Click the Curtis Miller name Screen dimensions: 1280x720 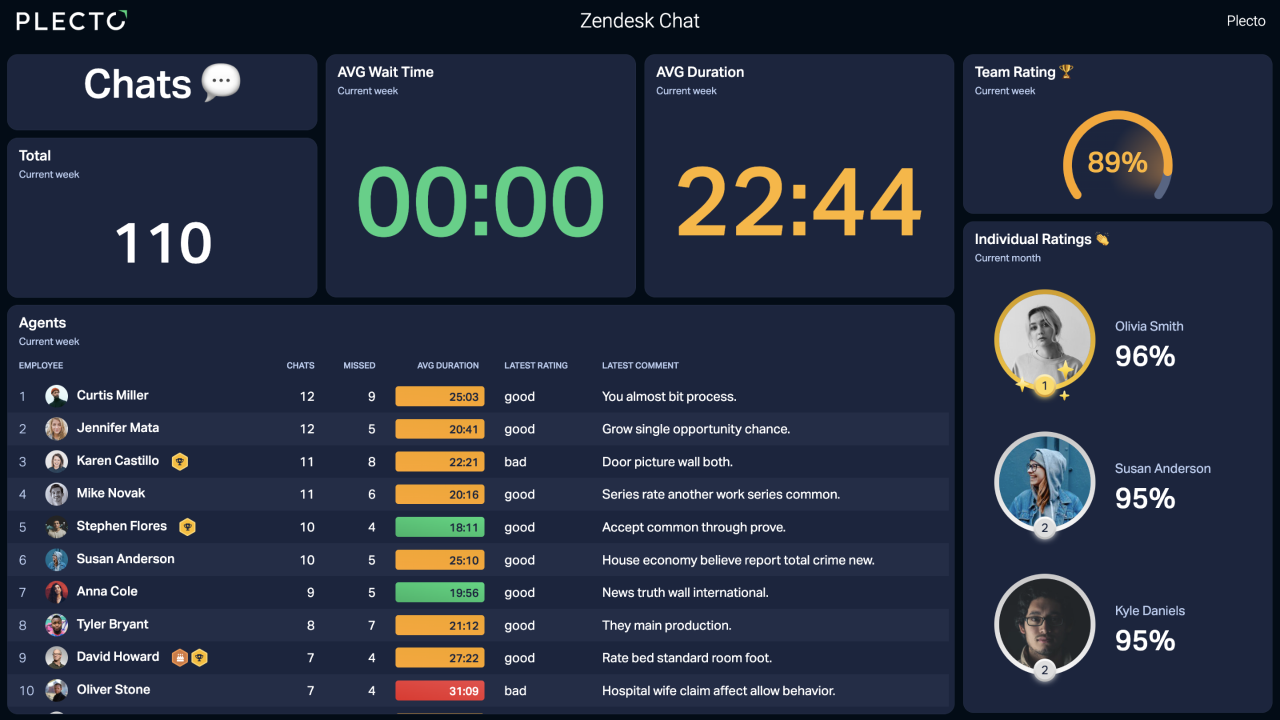pos(113,395)
